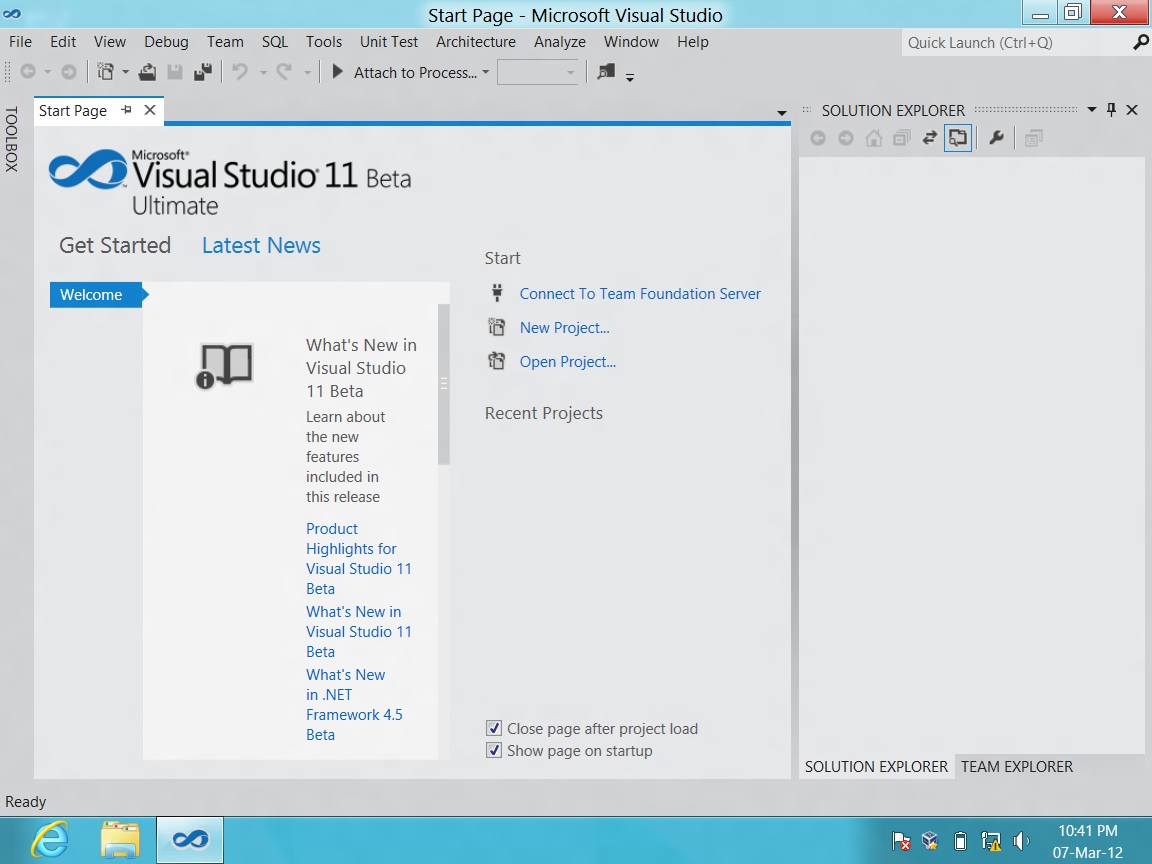Click the Attach to Process... button
Screen dimensions: 1152x864
[415, 72]
